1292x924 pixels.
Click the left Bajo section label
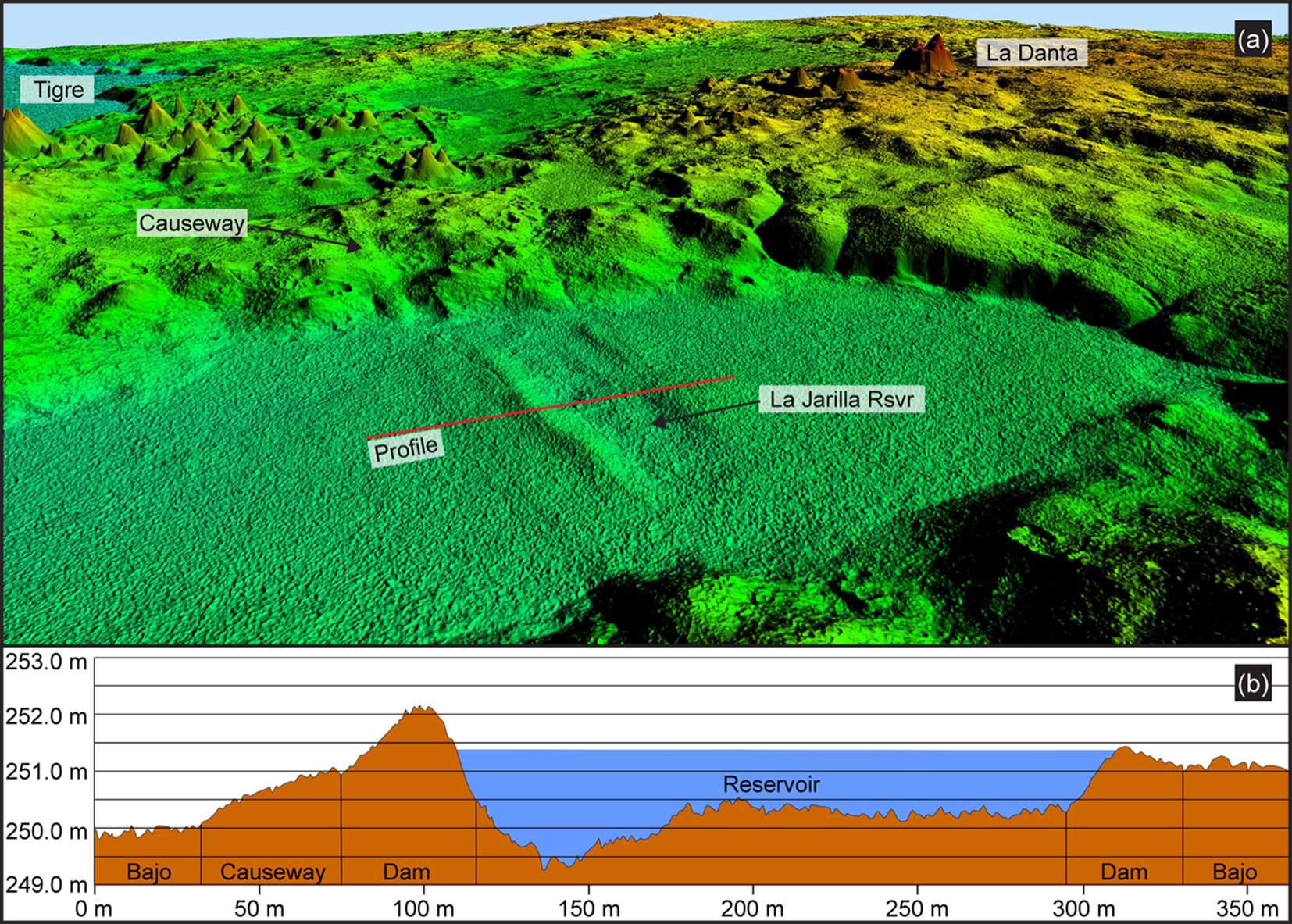[x=148, y=872]
